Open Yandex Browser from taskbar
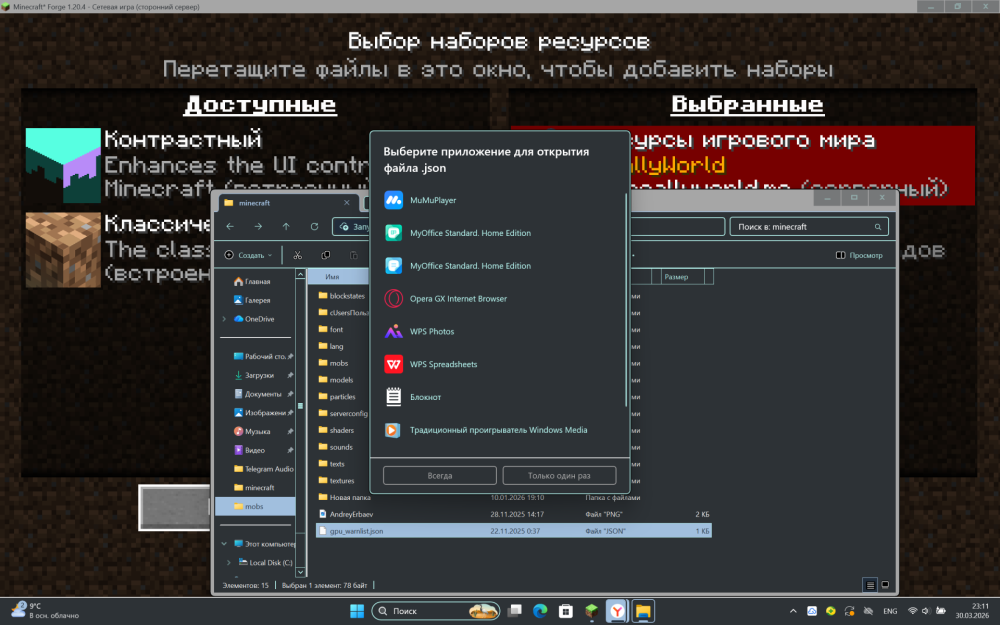 point(617,611)
